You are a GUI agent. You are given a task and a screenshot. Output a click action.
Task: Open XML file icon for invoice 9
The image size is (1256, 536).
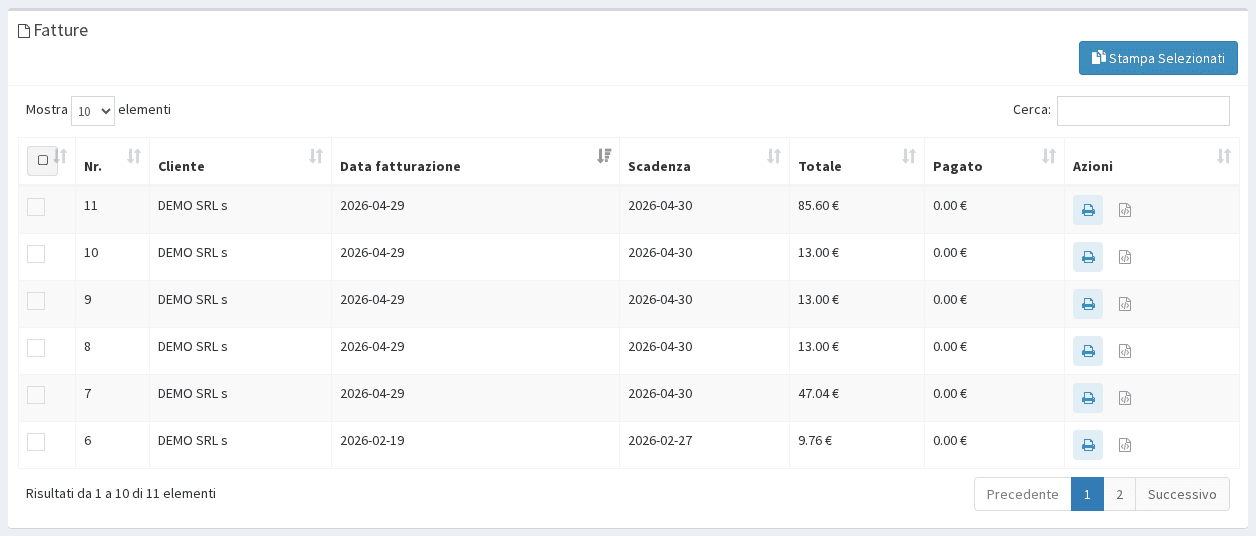(x=1125, y=304)
